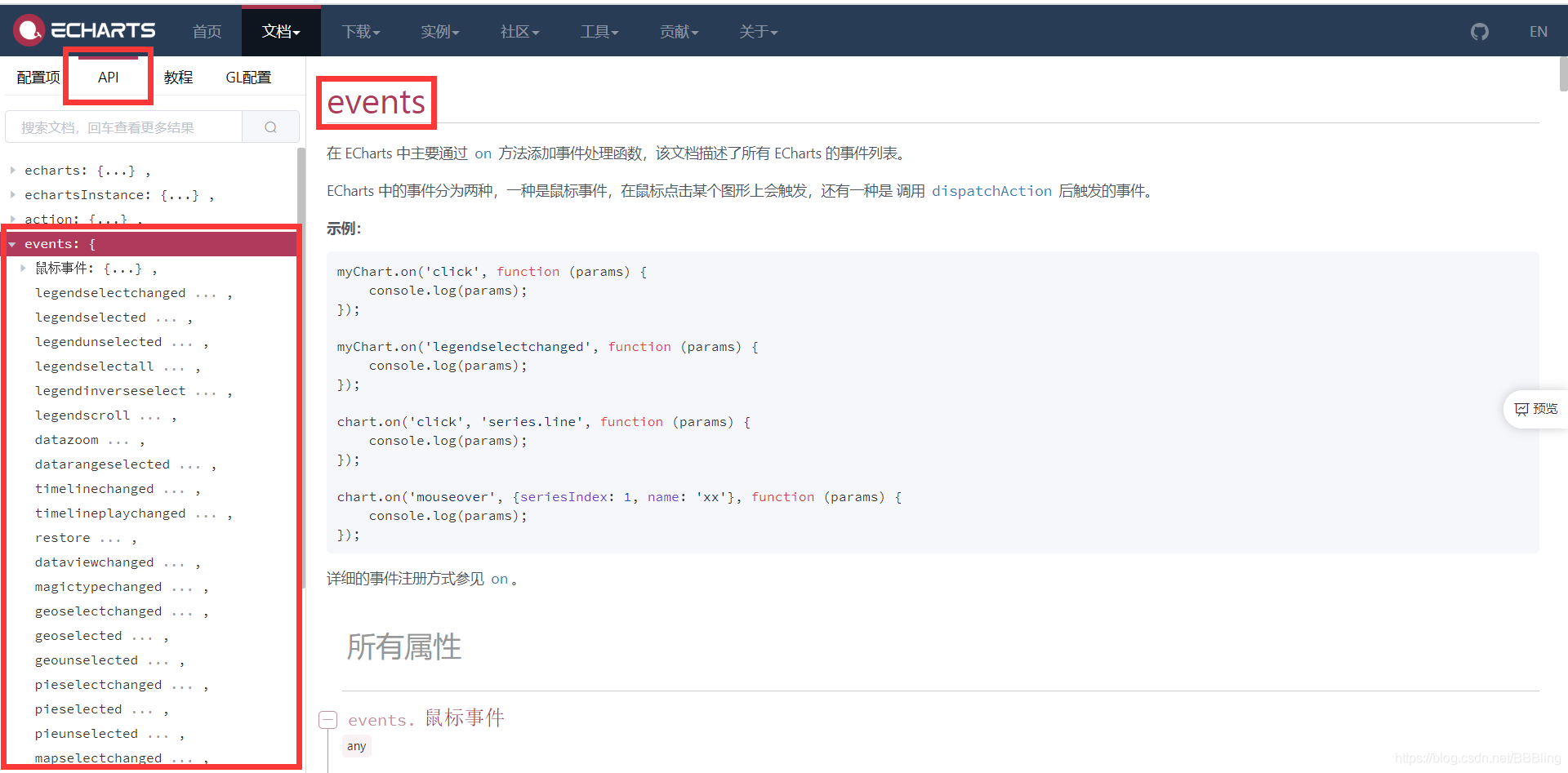The height and width of the screenshot is (773, 1568).
Task: Select legendselected in the tree
Action: [91, 318]
